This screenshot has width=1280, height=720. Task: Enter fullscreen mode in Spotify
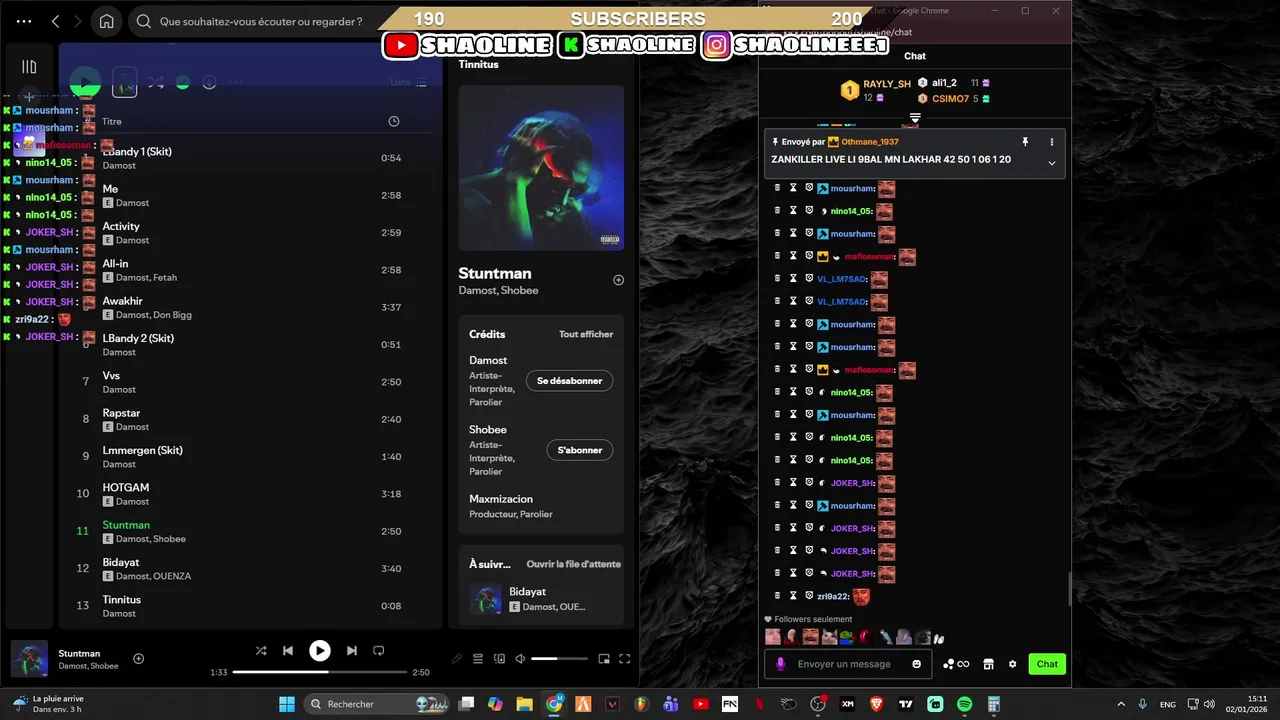[x=624, y=658]
